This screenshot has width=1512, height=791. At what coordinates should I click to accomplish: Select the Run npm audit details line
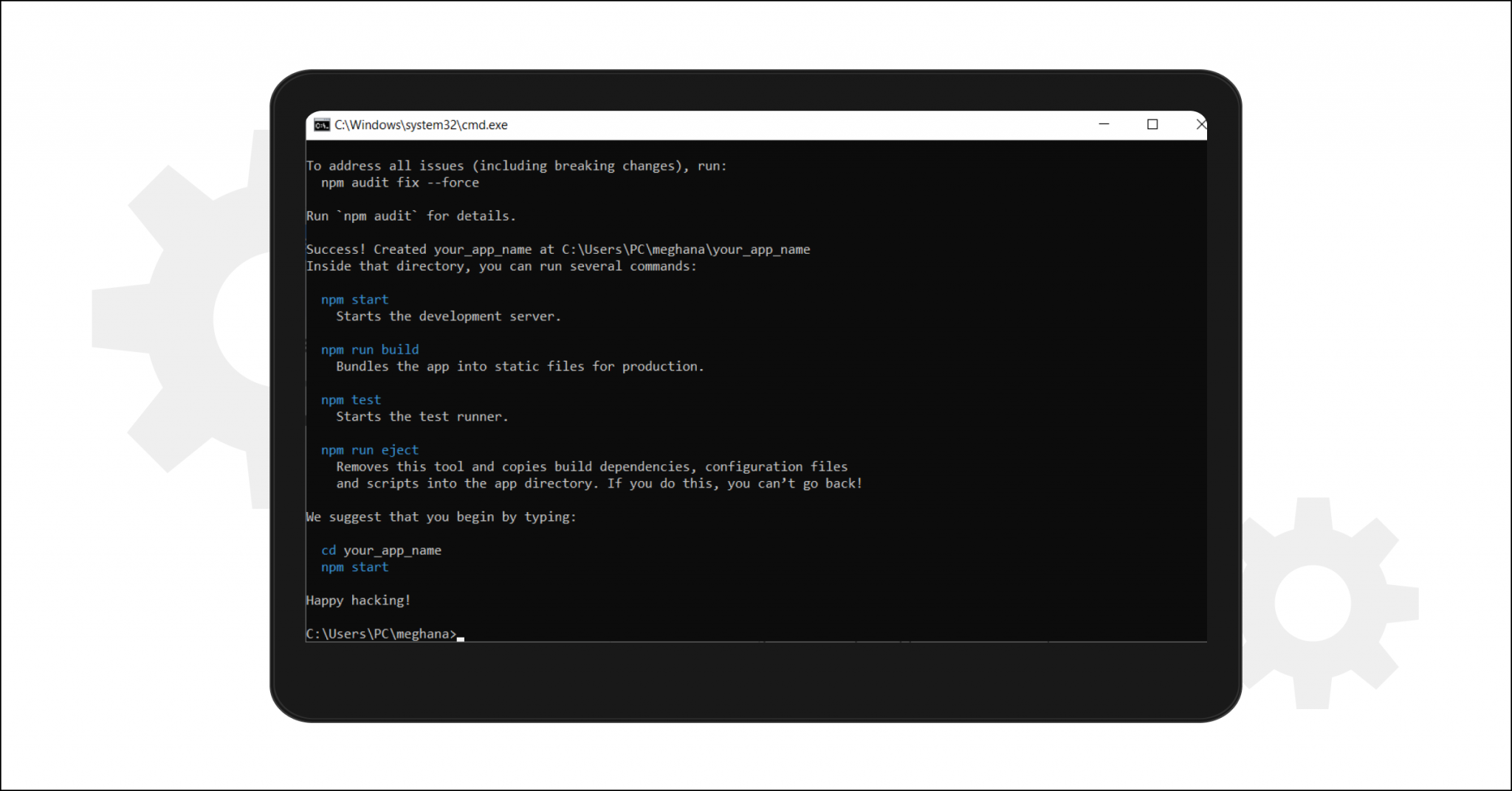coord(410,215)
